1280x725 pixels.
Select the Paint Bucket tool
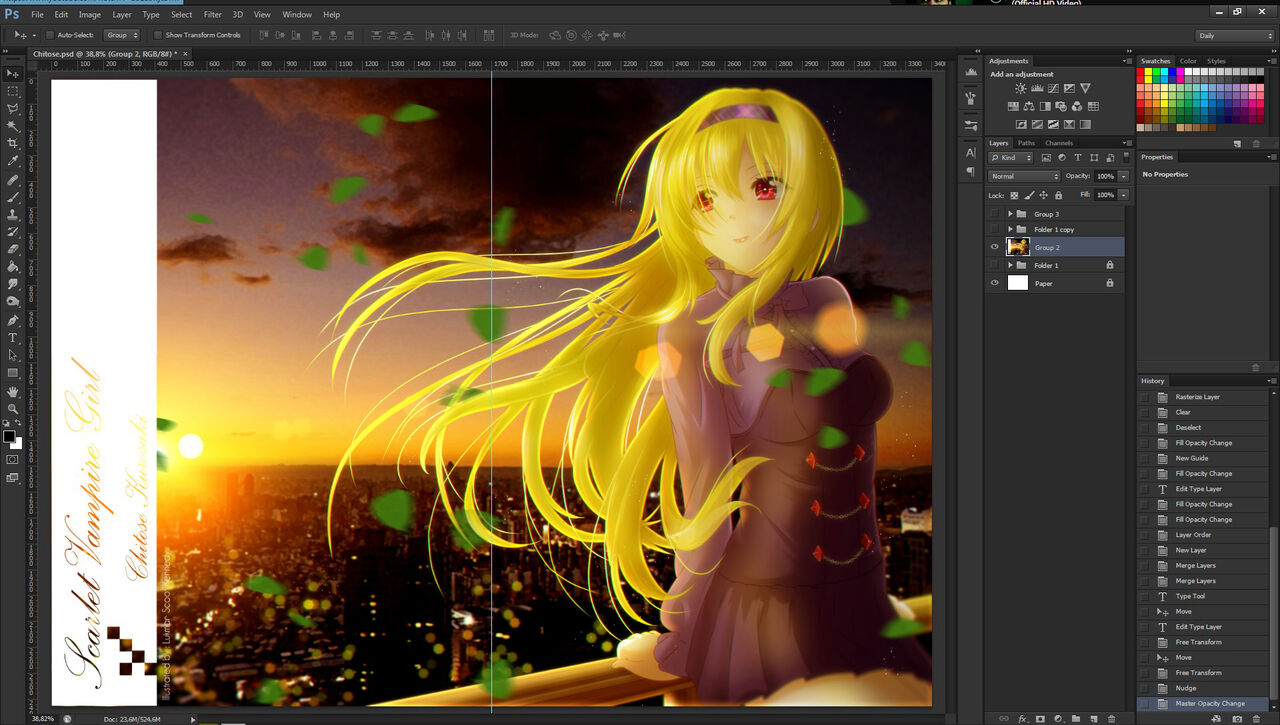[x=13, y=267]
